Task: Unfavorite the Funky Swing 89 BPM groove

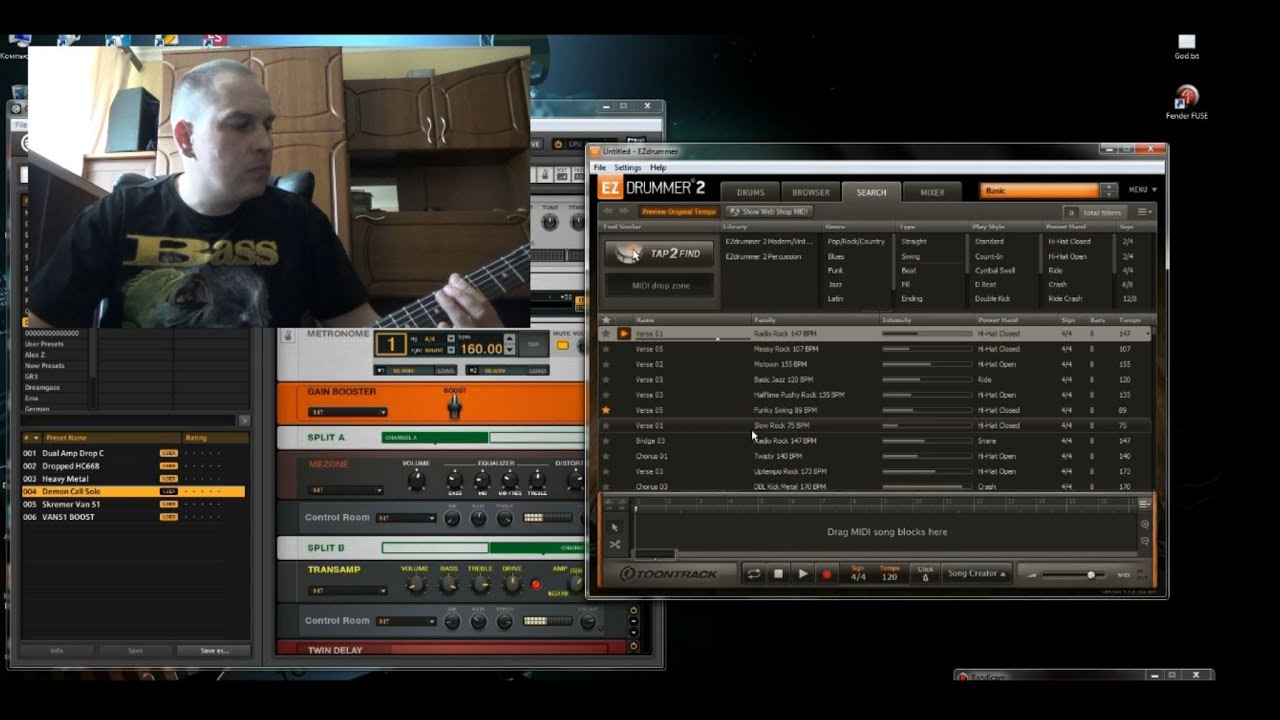Action: (606, 410)
